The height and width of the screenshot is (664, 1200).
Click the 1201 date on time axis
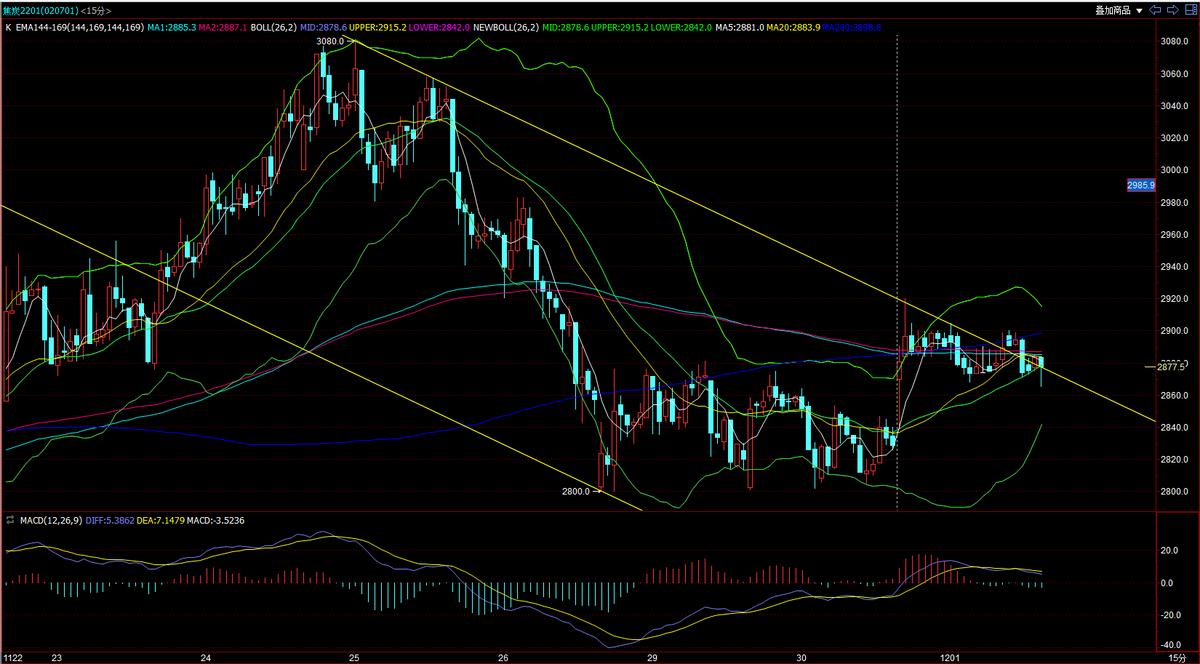click(x=951, y=657)
